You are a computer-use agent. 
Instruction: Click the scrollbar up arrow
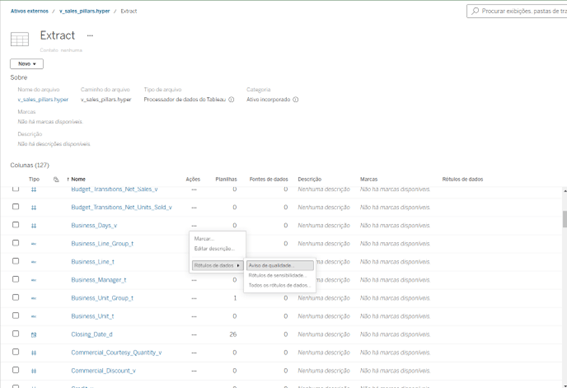pos(565,191)
